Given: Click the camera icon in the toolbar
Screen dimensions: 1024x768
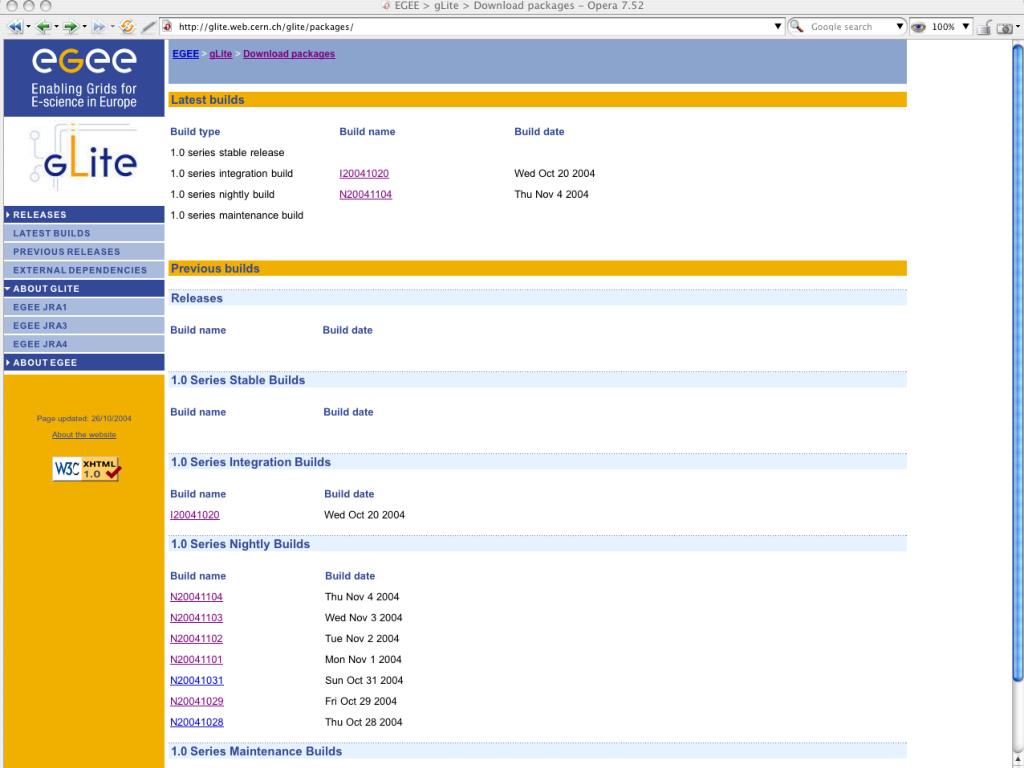Looking at the screenshot, I should click(x=1004, y=27).
